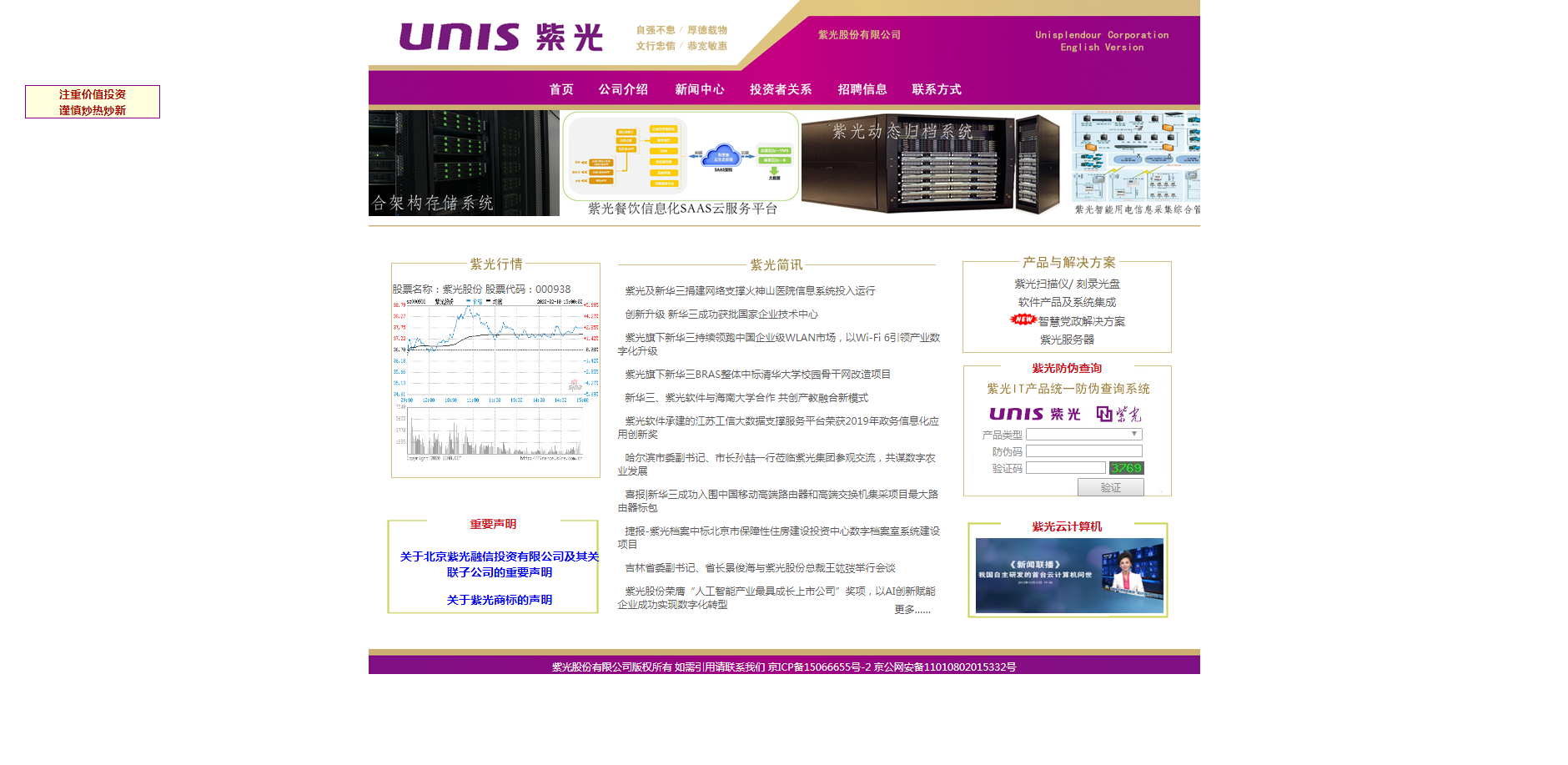Open news 紫光及新华三捐建网络支撑火神山医院
This screenshot has height=765, width=1568.
coord(750,291)
